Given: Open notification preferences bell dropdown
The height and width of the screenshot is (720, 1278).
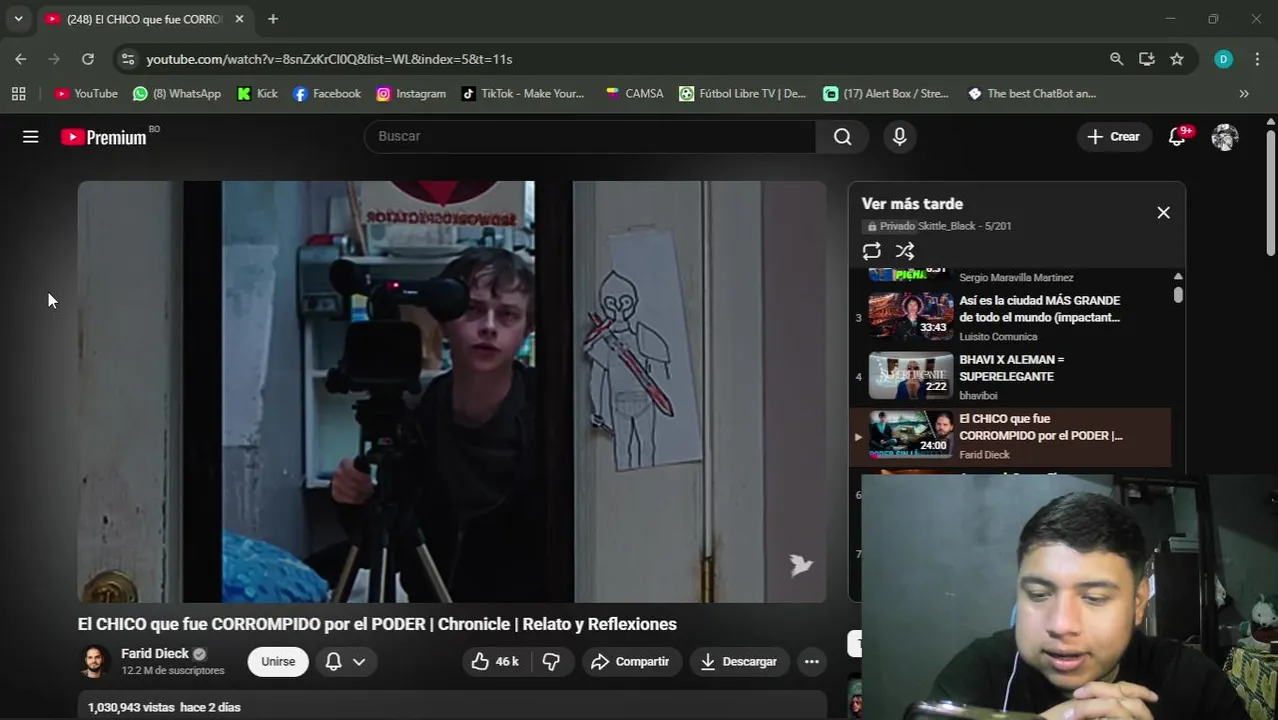Looking at the screenshot, I should pos(346,662).
